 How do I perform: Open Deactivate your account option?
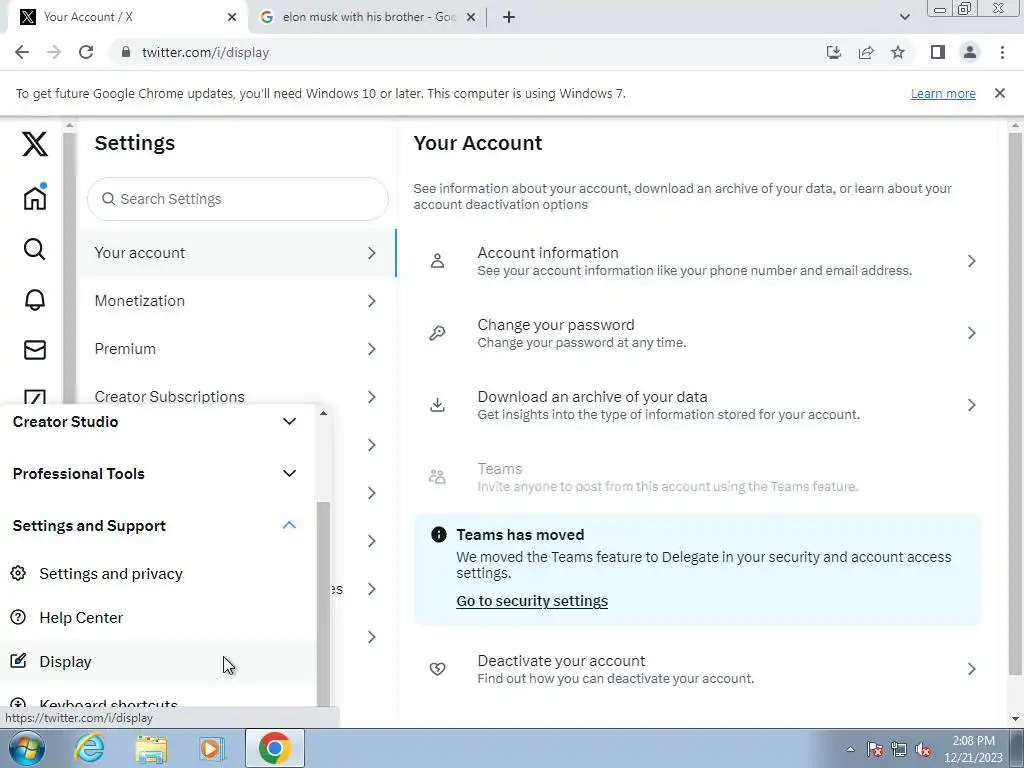(697, 669)
